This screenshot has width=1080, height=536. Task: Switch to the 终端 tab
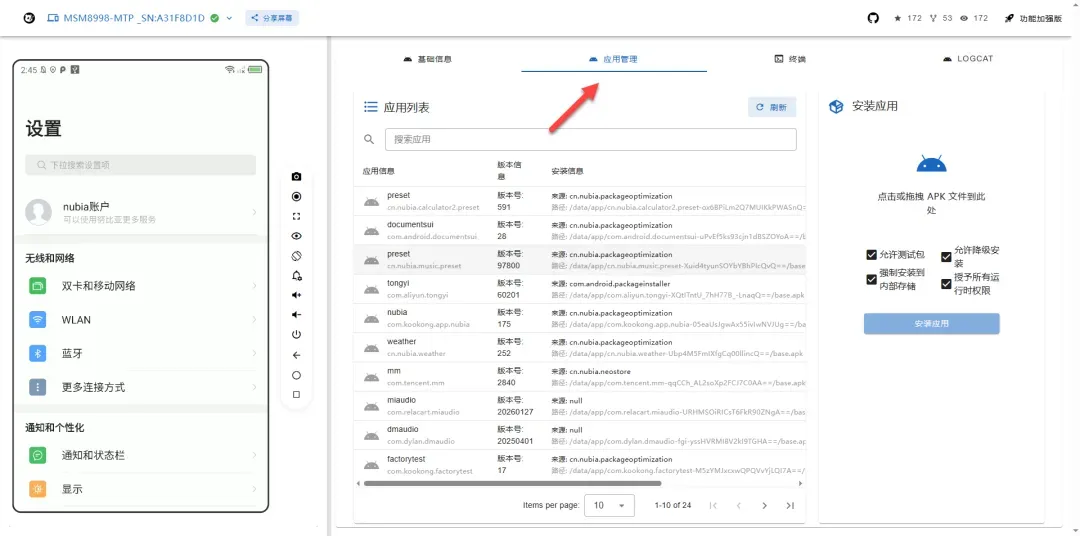pos(790,59)
